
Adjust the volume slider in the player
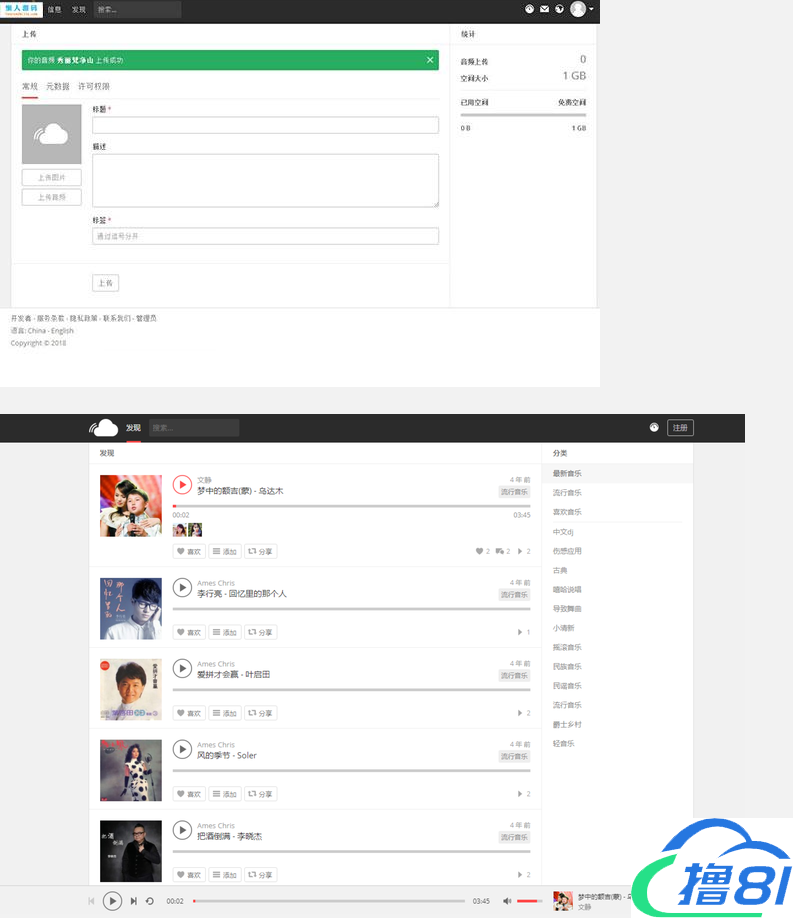coord(528,901)
